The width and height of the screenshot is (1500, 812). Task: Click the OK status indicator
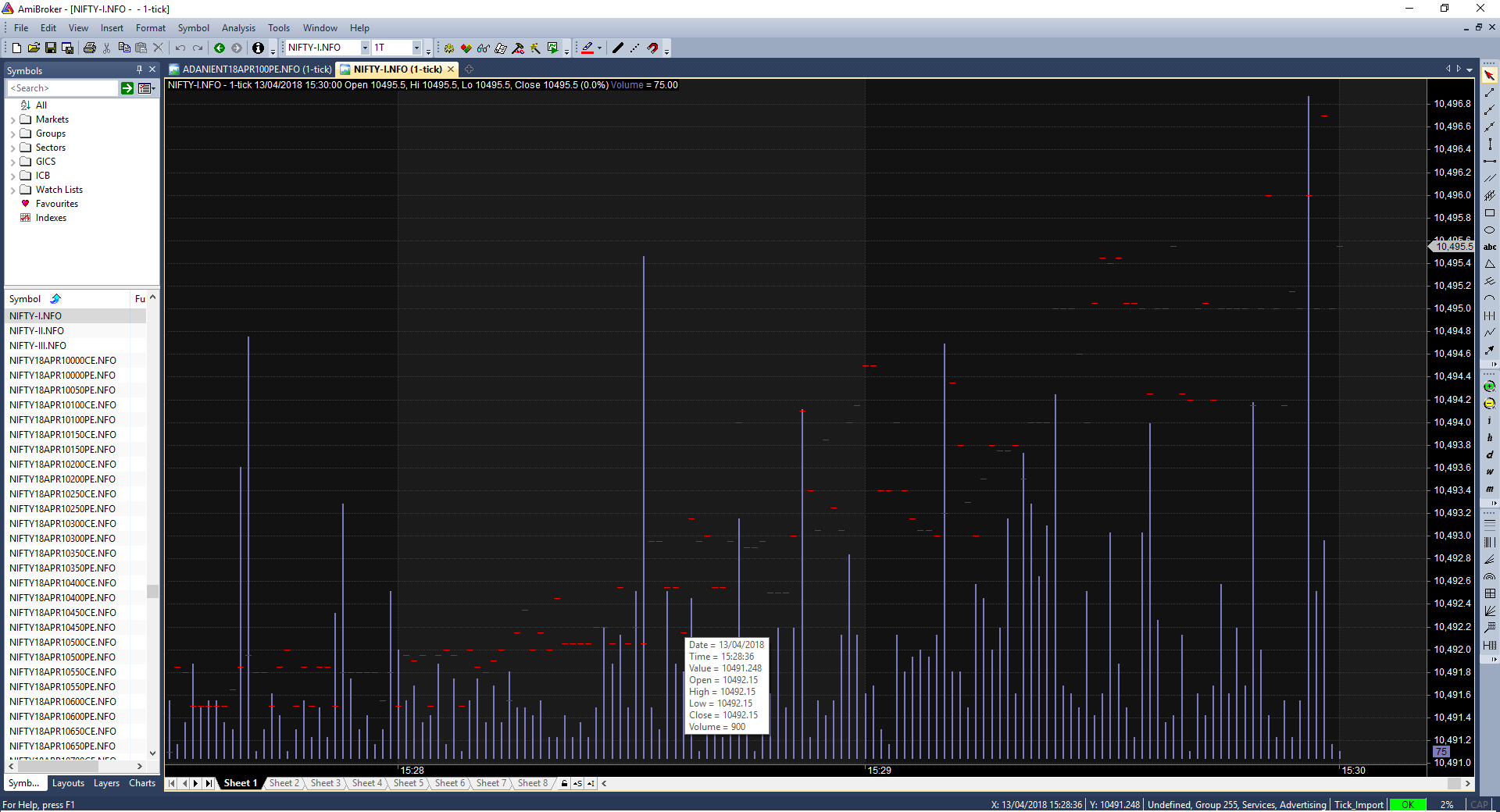pyautogui.click(x=1407, y=805)
